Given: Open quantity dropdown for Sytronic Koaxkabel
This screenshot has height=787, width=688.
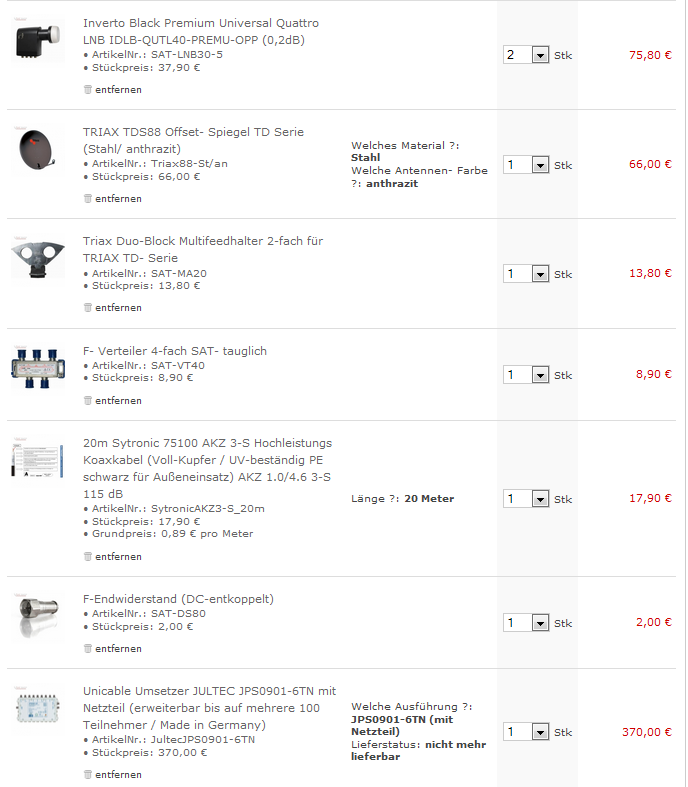Looking at the screenshot, I should (x=540, y=499).
